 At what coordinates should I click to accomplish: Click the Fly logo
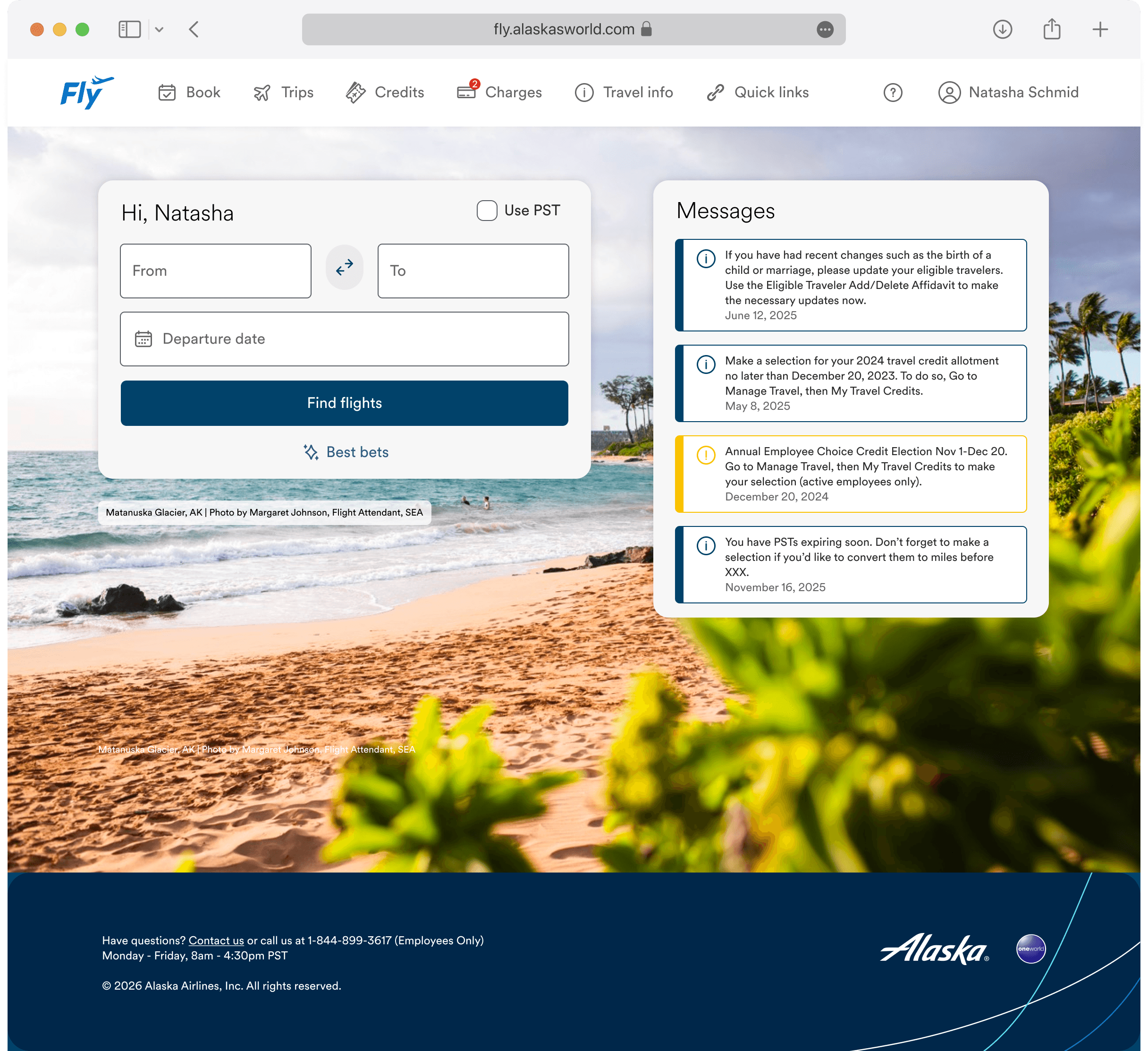[x=86, y=92]
